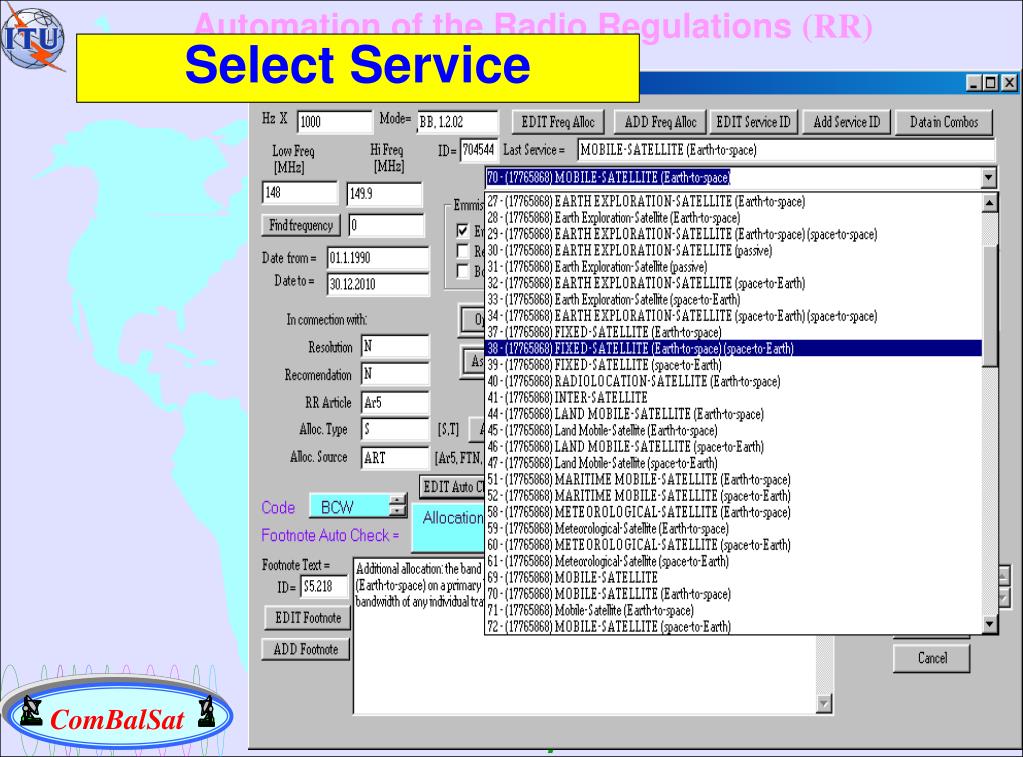
Task: Click the ID field showing 704544
Action: click(478, 150)
